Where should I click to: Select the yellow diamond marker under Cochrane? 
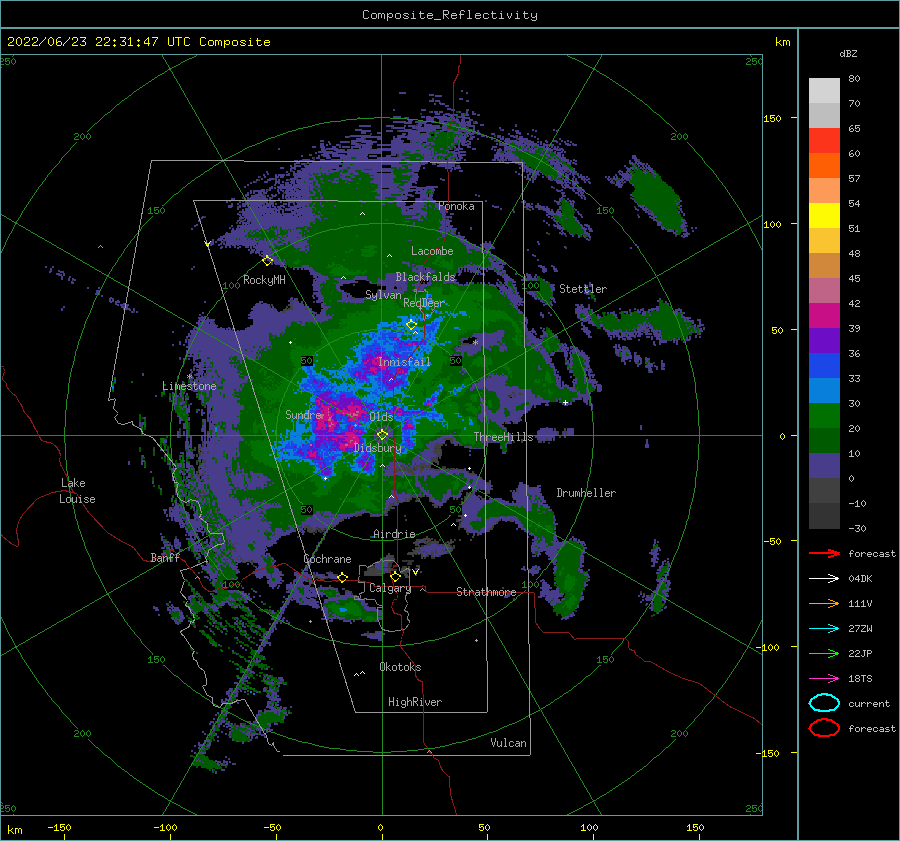[x=343, y=577]
